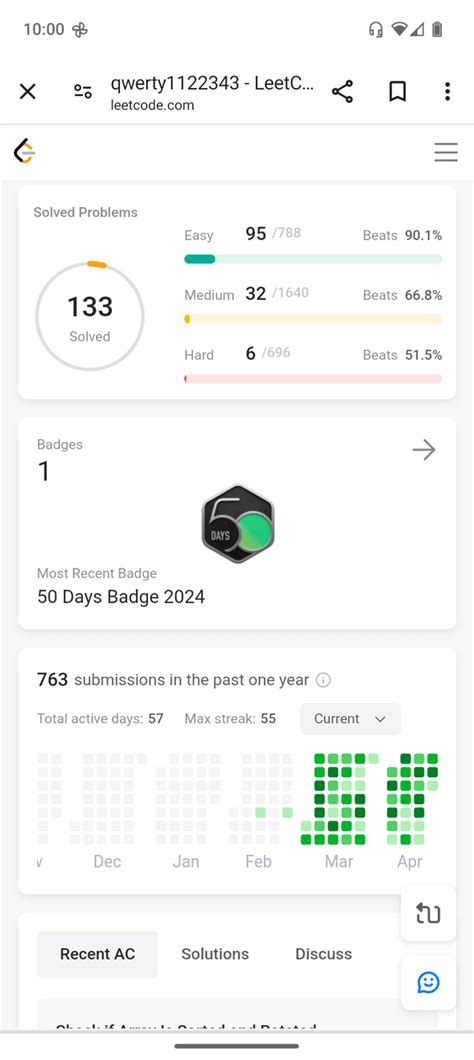Open the chat feedback smiley button
This screenshot has height=1060, width=474.
428,982
